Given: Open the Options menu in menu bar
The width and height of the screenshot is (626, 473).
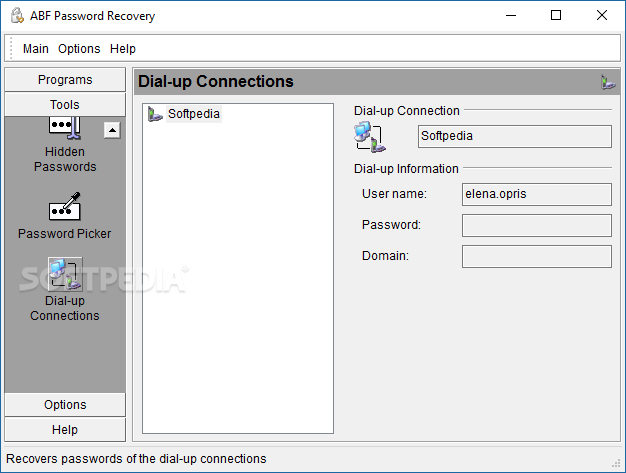Looking at the screenshot, I should [79, 49].
